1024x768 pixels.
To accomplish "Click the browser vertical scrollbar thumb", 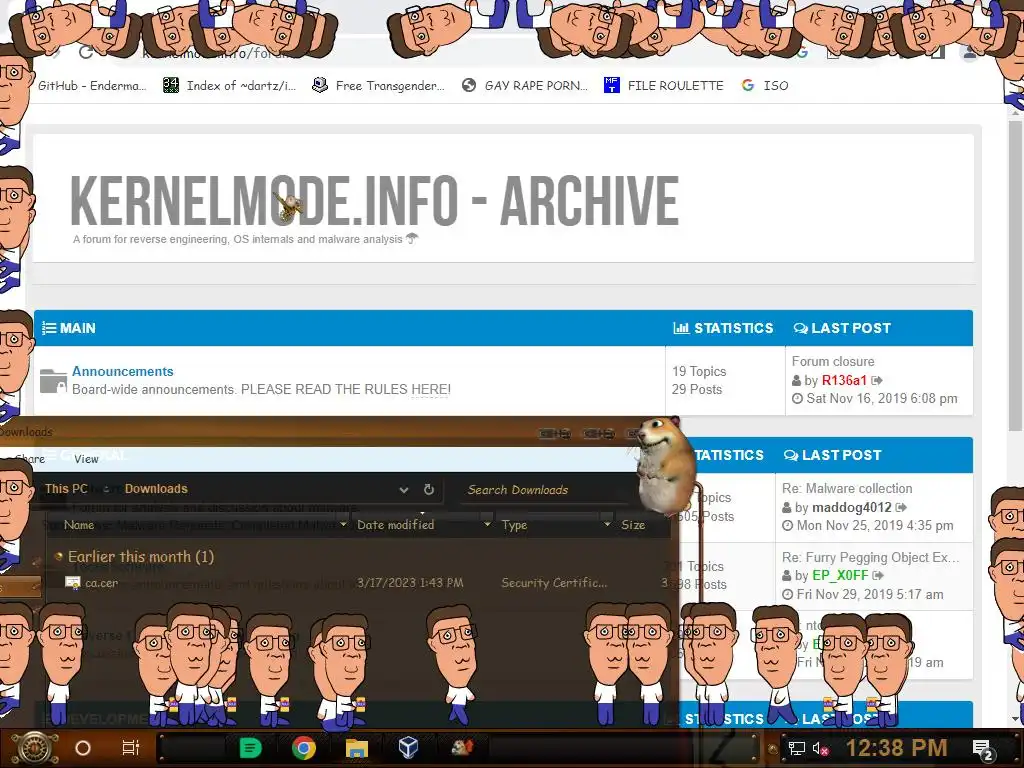I will tap(1015, 274).
